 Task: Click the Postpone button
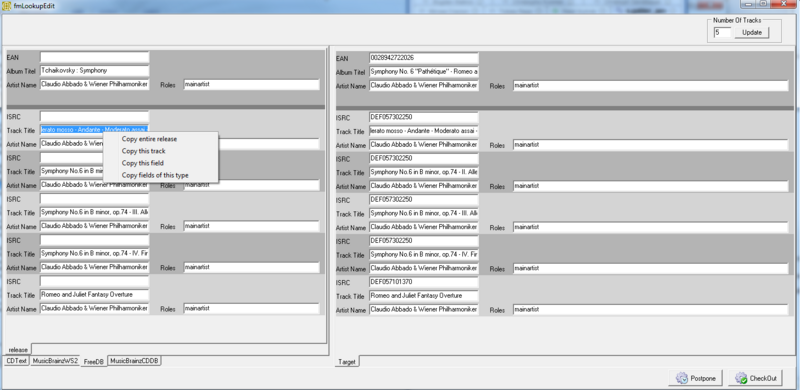(x=696, y=378)
